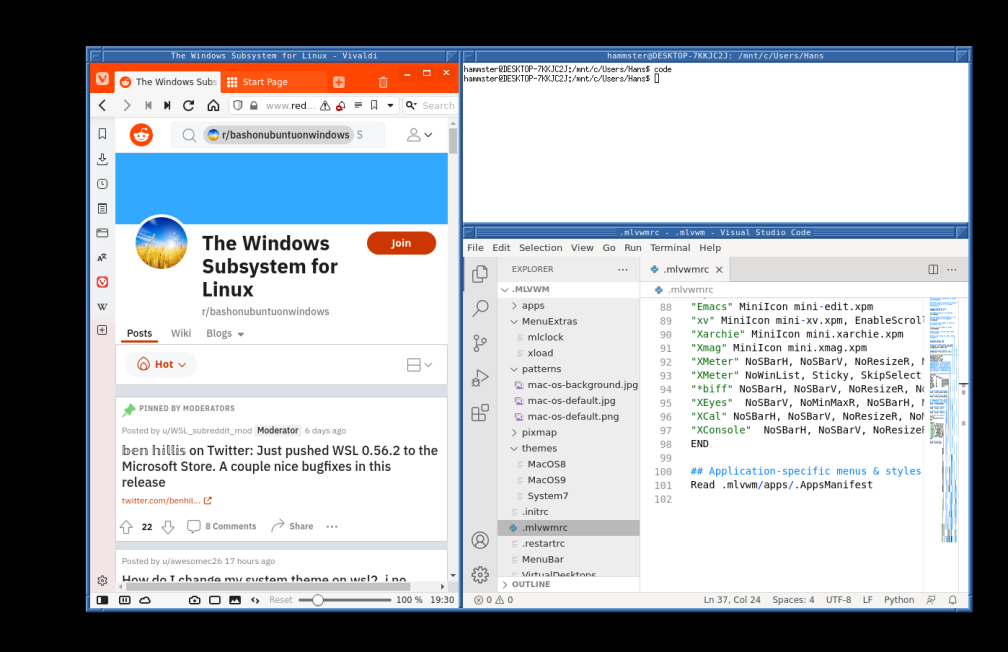Join The Windows Subsystem for Linux subreddit
Image resolution: width=1008 pixels, height=652 pixels.
point(401,243)
